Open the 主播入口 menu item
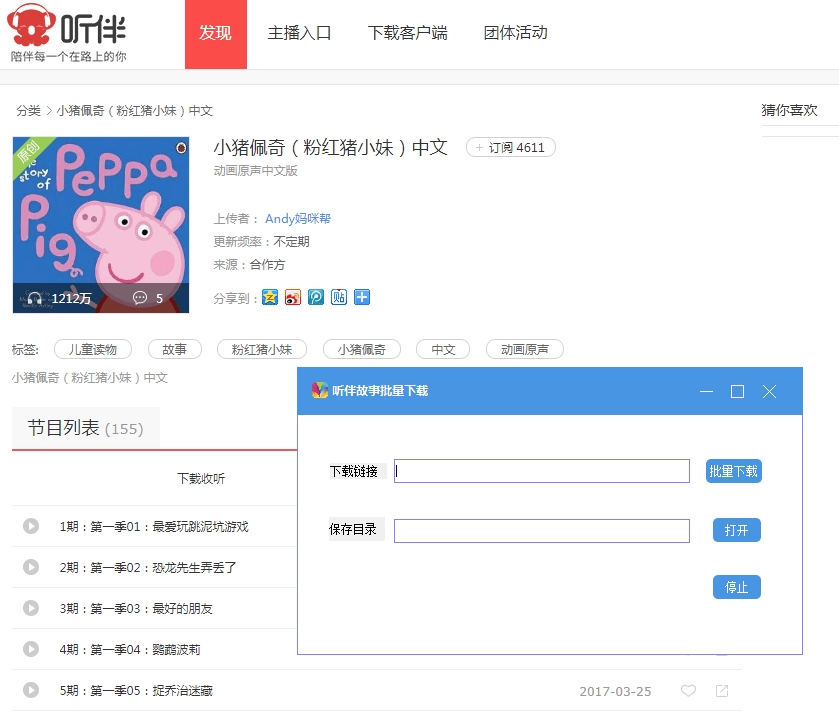 coord(299,33)
